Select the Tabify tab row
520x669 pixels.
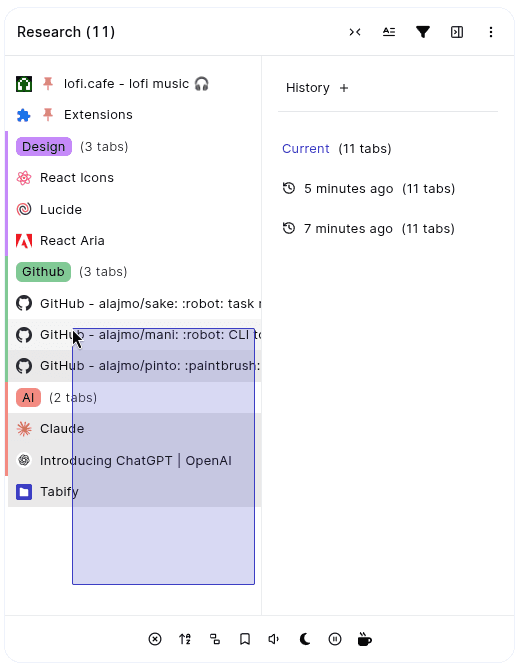pyautogui.click(x=135, y=492)
